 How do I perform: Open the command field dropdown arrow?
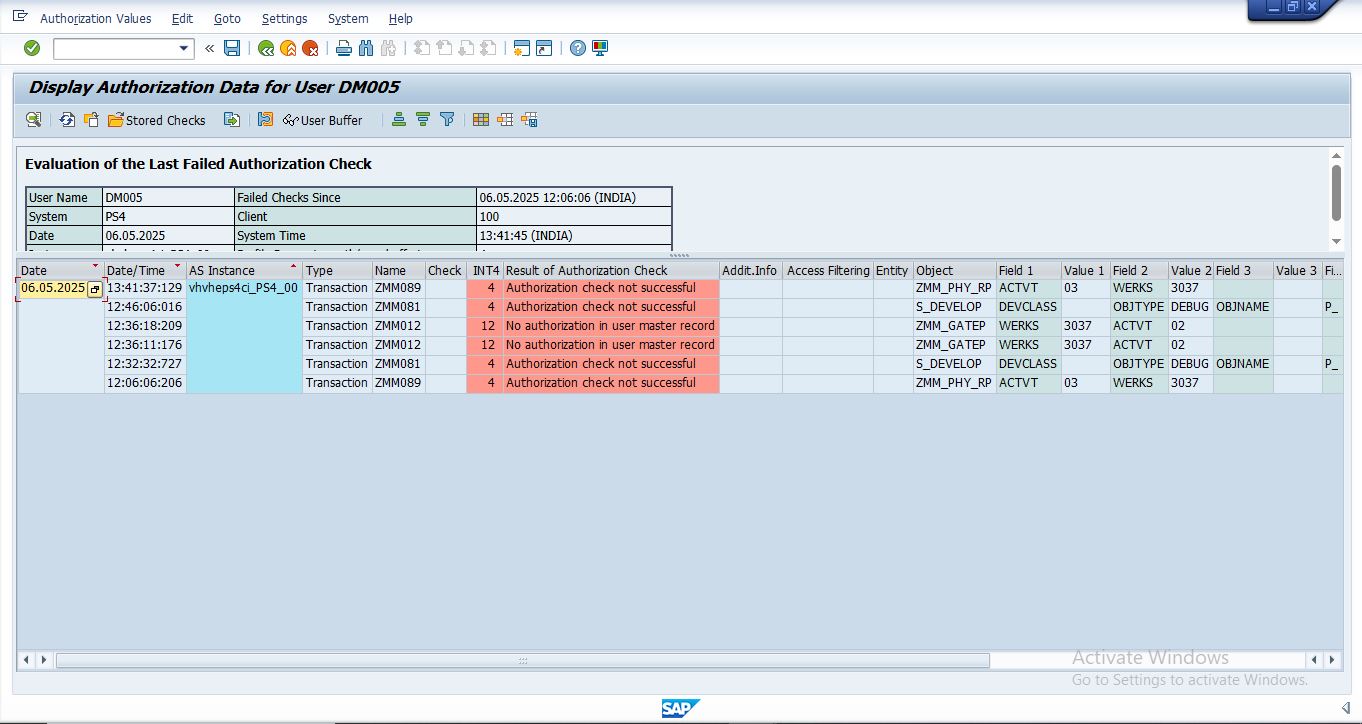[x=184, y=48]
